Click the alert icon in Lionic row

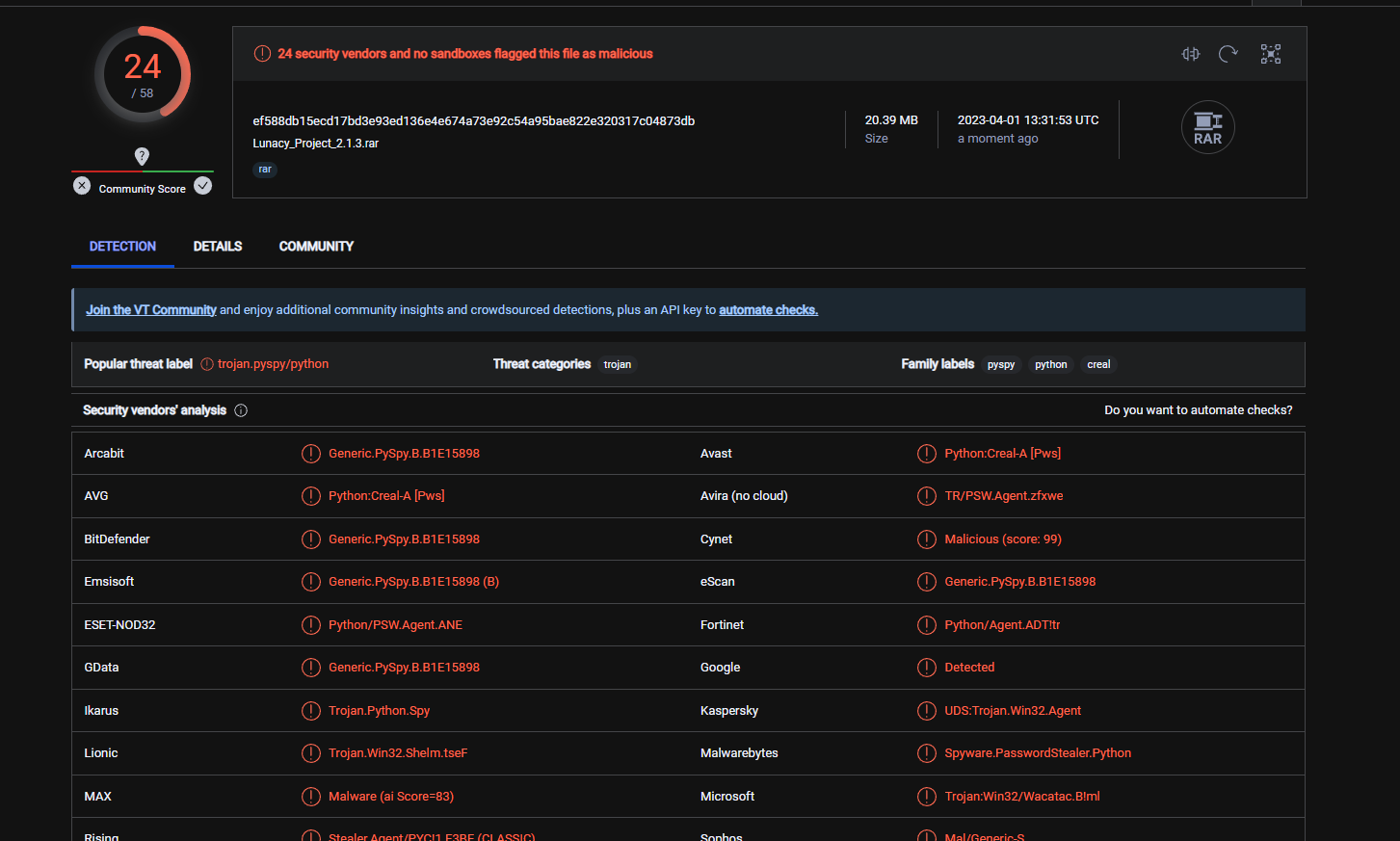point(311,753)
